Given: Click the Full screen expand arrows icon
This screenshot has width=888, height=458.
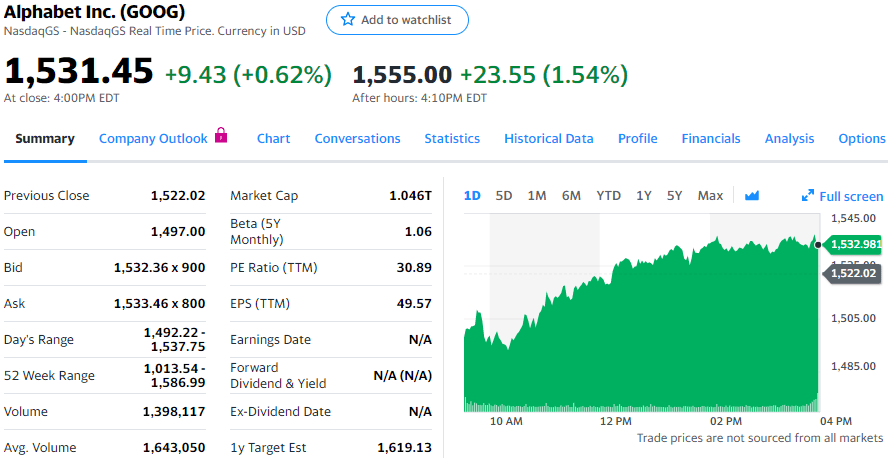Looking at the screenshot, I should click(808, 197).
